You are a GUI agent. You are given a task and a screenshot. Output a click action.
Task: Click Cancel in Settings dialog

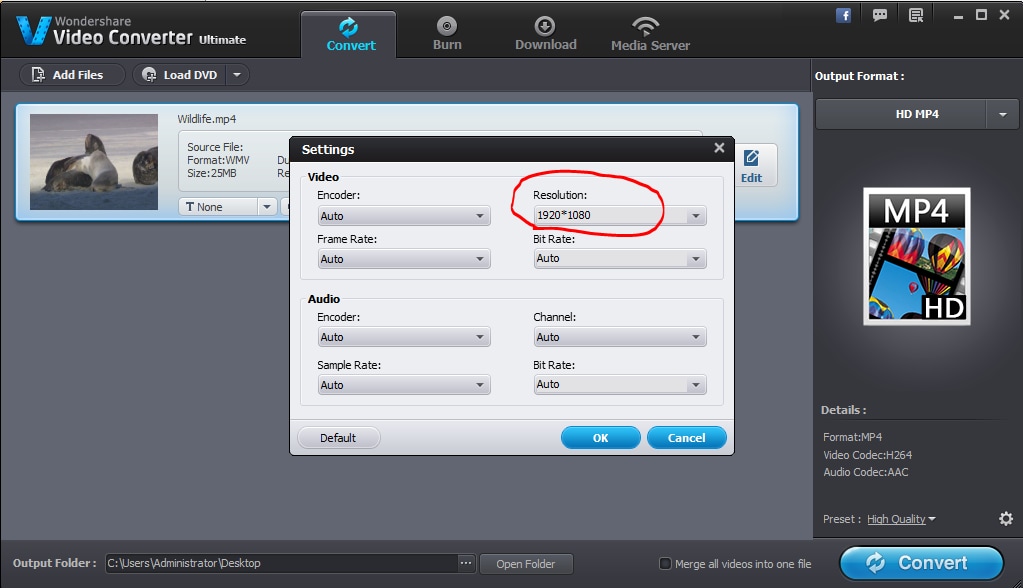pos(686,438)
